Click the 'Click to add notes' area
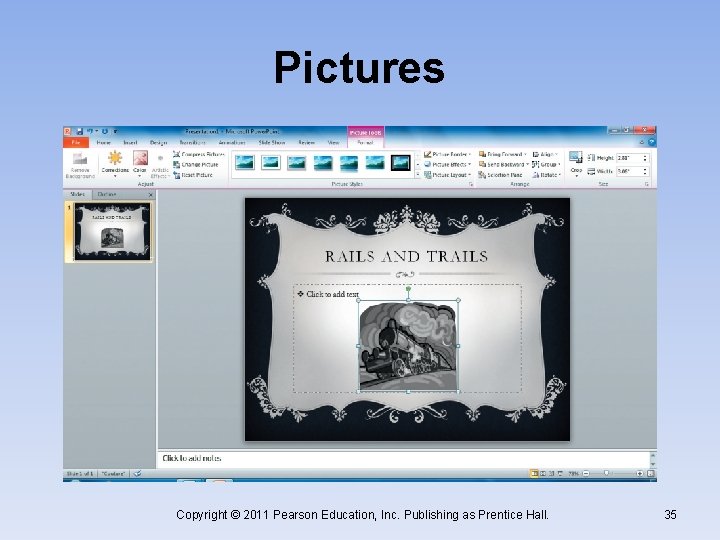Screen dimensions: 720x540 pos(404,458)
